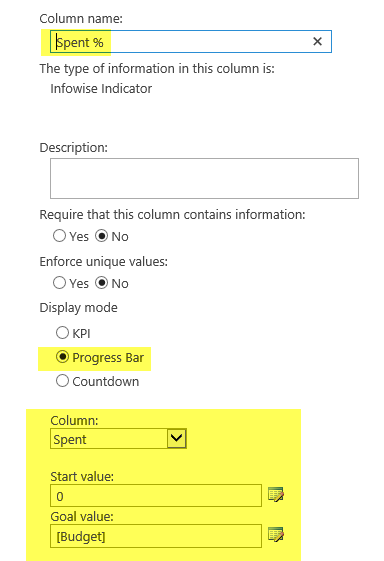Click the Goal value label
The image size is (384, 561).
click(82, 516)
